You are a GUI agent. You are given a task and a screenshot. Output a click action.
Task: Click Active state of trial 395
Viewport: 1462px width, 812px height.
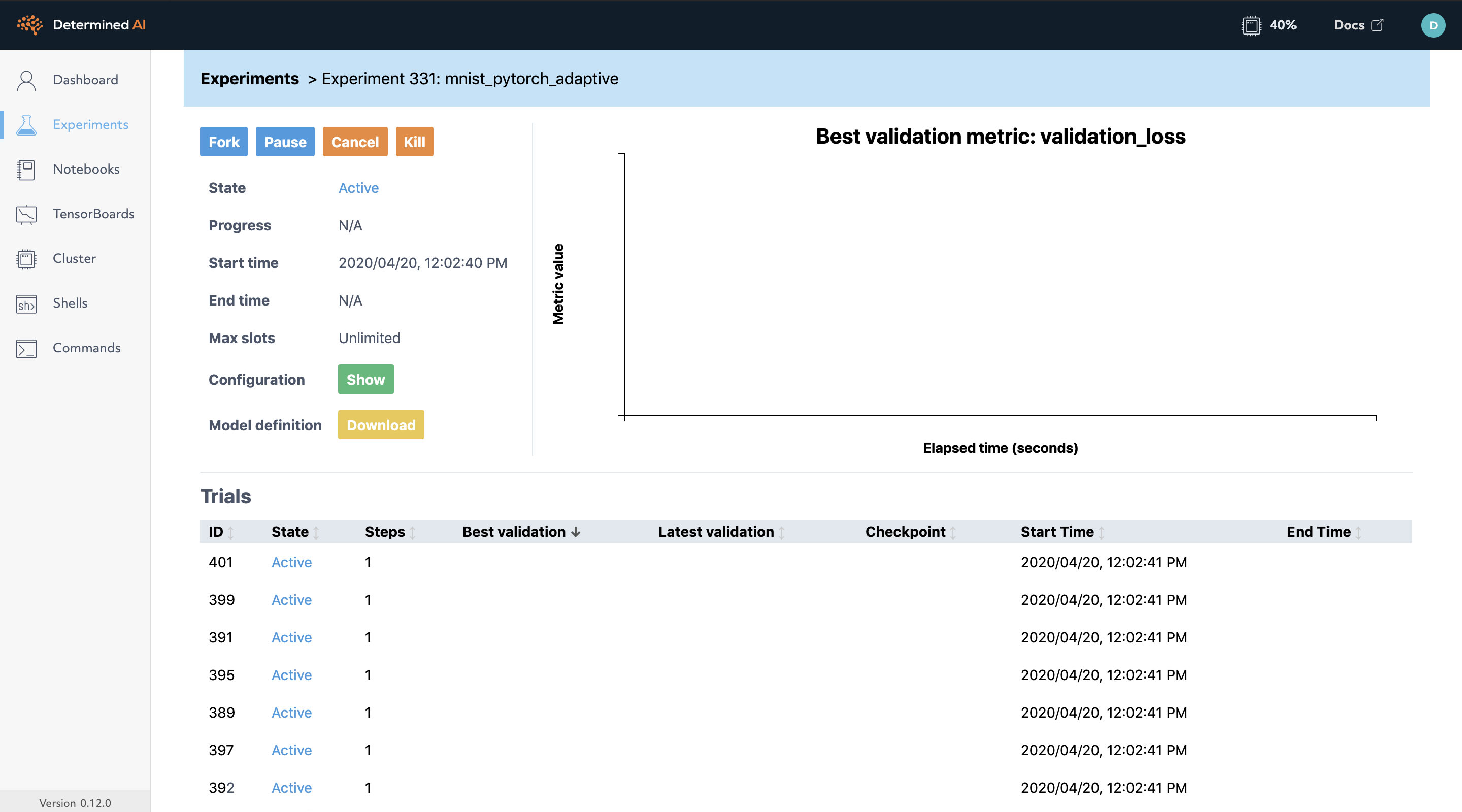pyautogui.click(x=292, y=674)
